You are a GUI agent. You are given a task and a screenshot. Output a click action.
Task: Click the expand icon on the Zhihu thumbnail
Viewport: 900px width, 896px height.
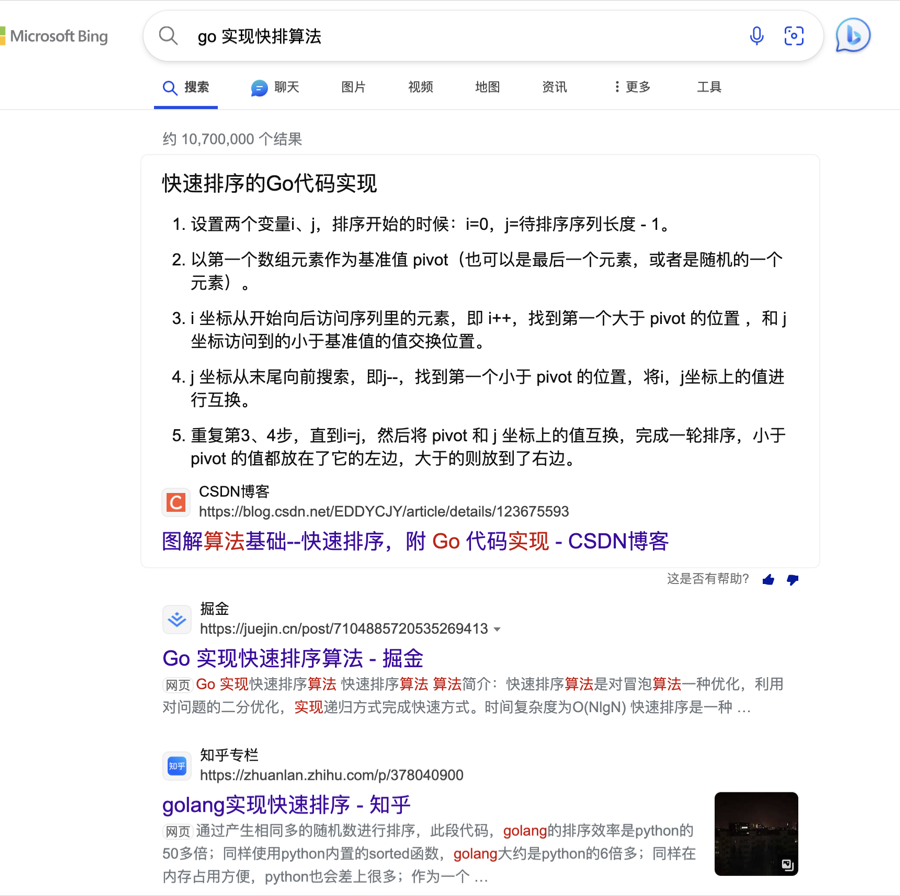(x=789, y=866)
